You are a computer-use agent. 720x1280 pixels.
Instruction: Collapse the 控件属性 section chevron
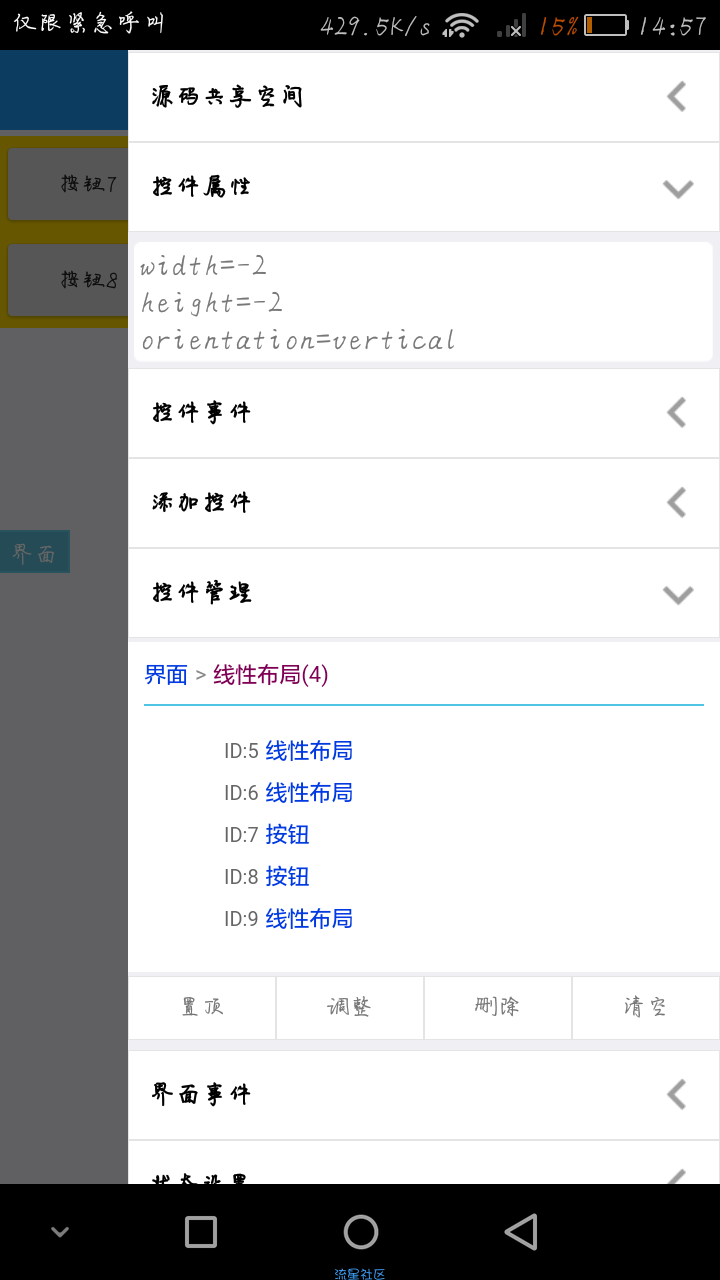678,188
